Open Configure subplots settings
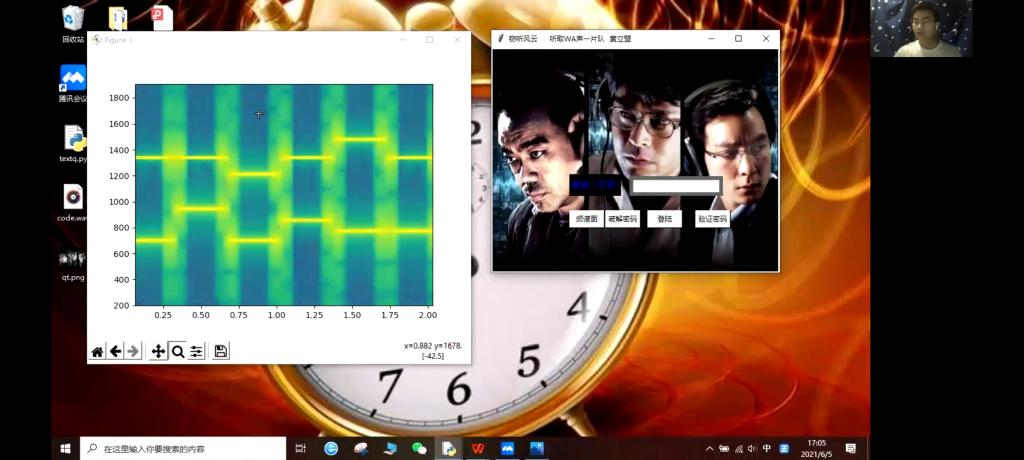 click(x=196, y=352)
